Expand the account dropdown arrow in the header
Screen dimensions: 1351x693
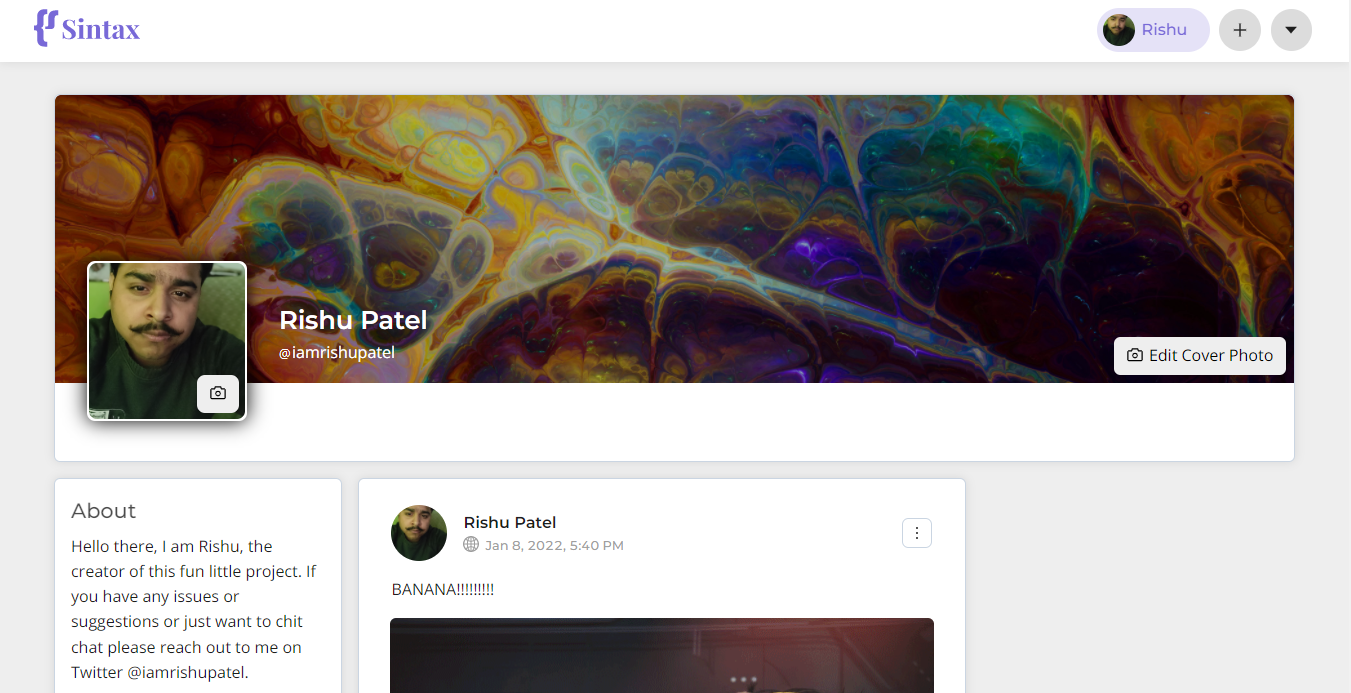1291,30
